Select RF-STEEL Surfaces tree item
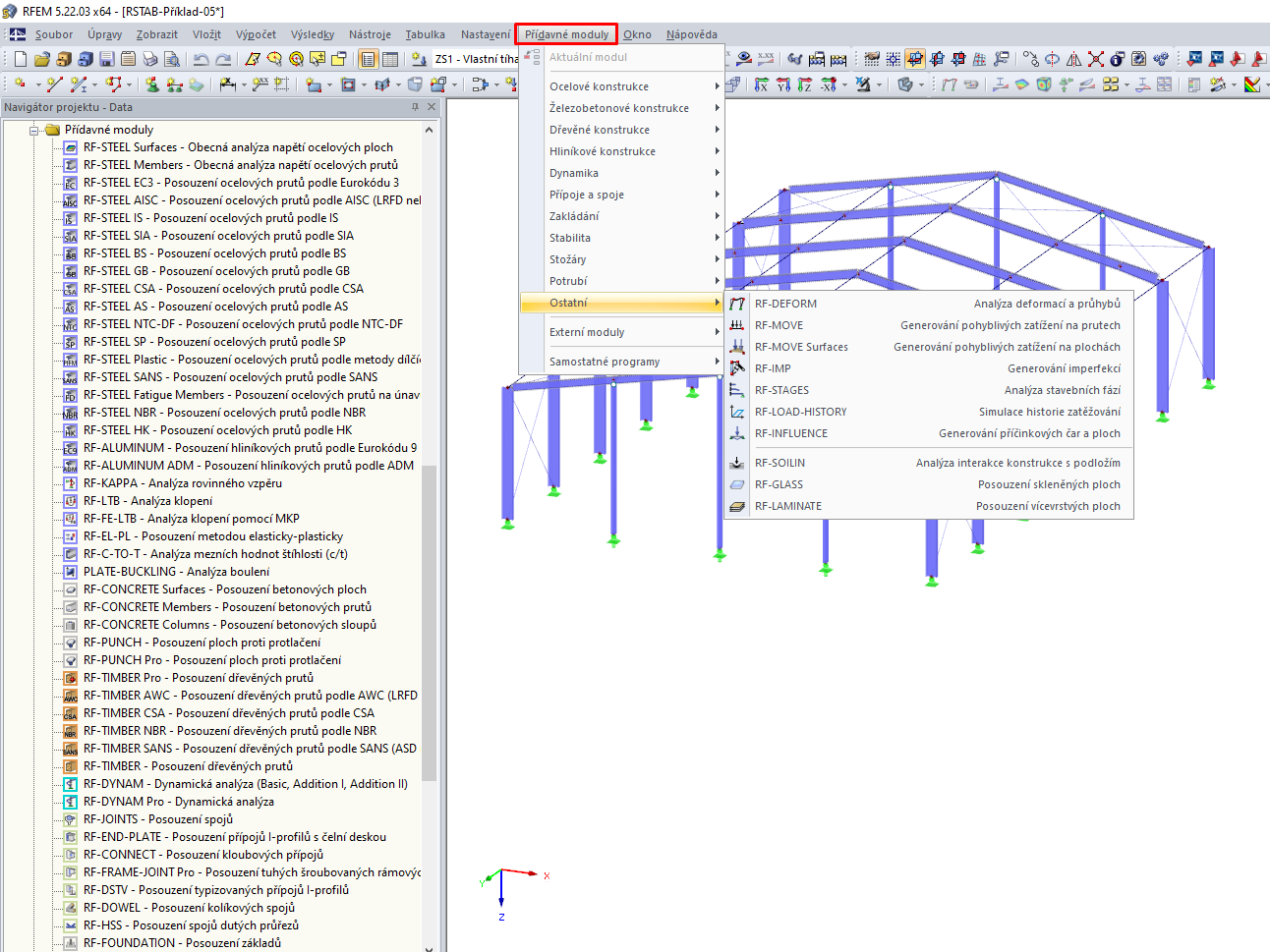This screenshot has height=952, width=1270. coord(238,147)
